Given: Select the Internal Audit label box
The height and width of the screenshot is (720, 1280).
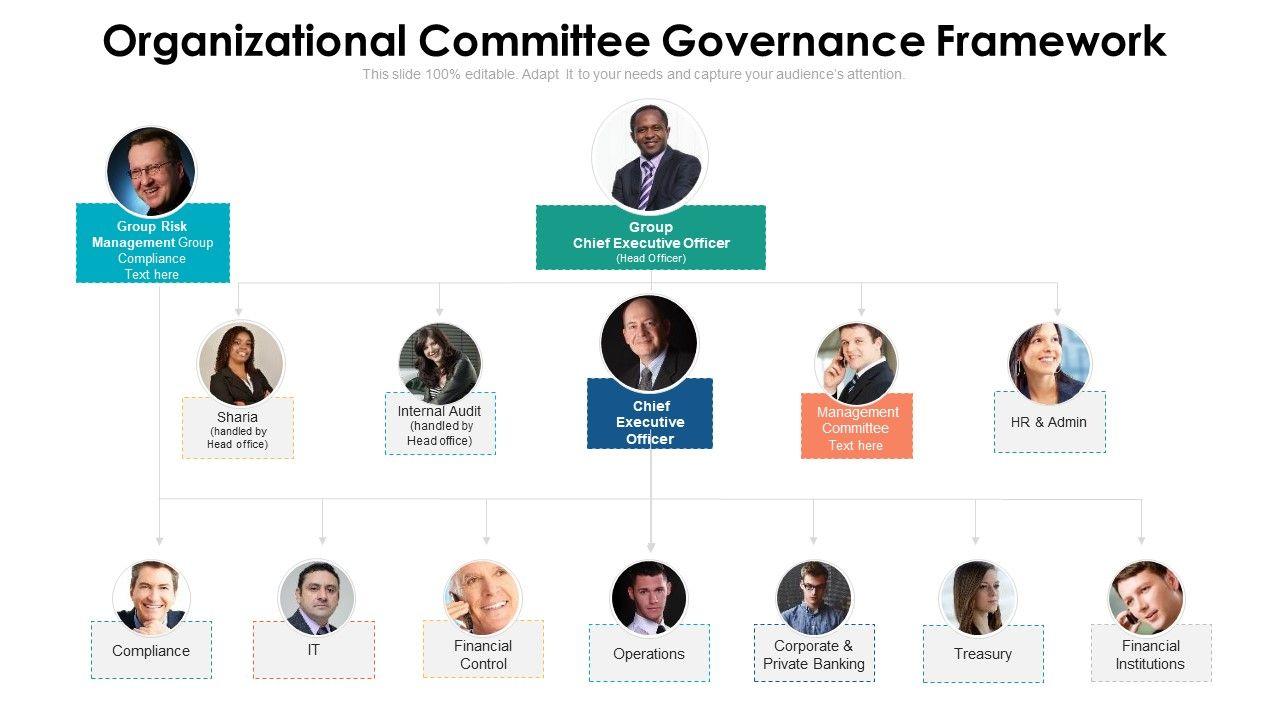Looking at the screenshot, I should pyautogui.click(x=440, y=425).
